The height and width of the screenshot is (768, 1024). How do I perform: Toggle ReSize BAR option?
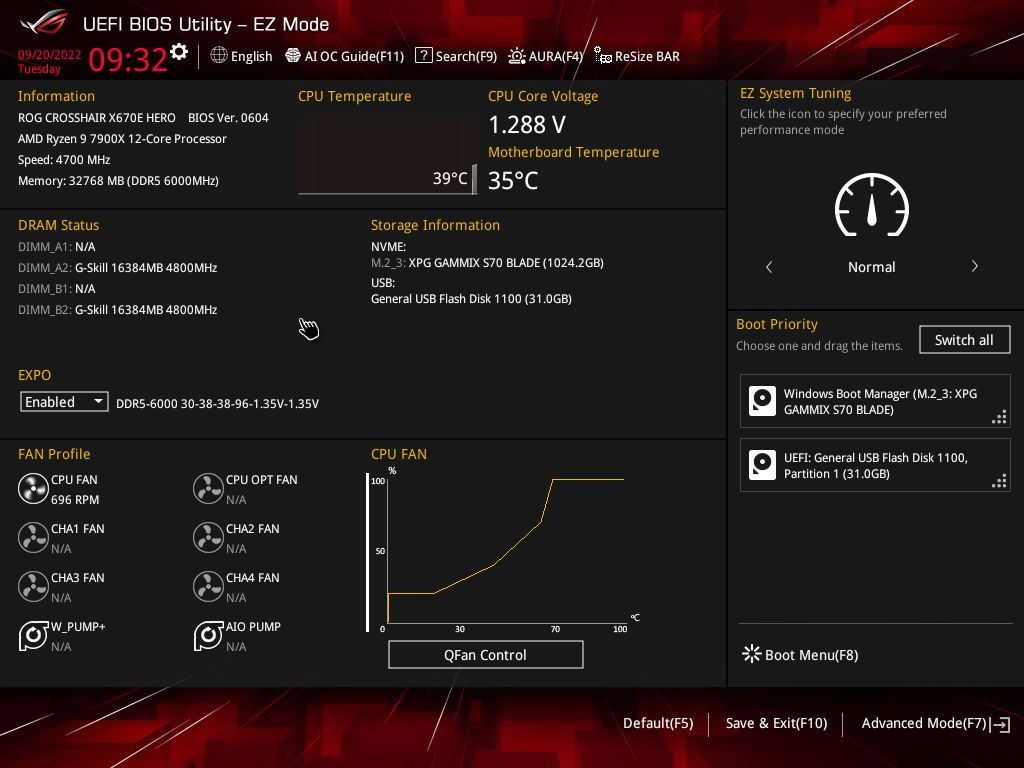point(637,56)
